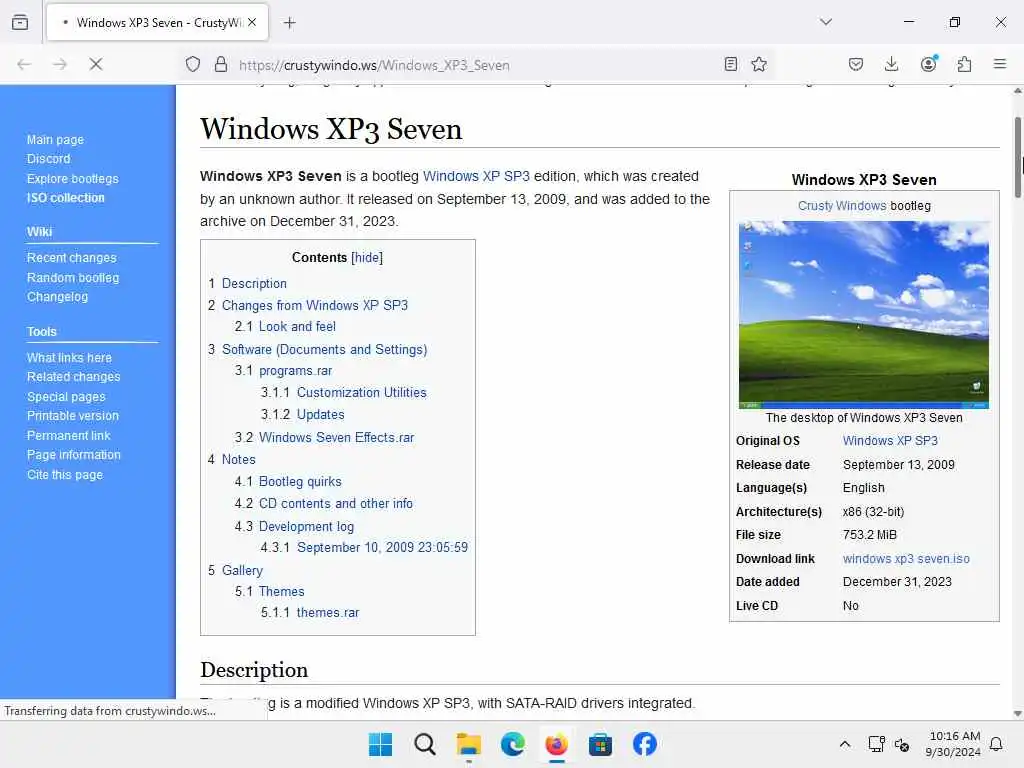The width and height of the screenshot is (1024, 768).
Task: Open Changelog sidebar link
Action: (57, 296)
